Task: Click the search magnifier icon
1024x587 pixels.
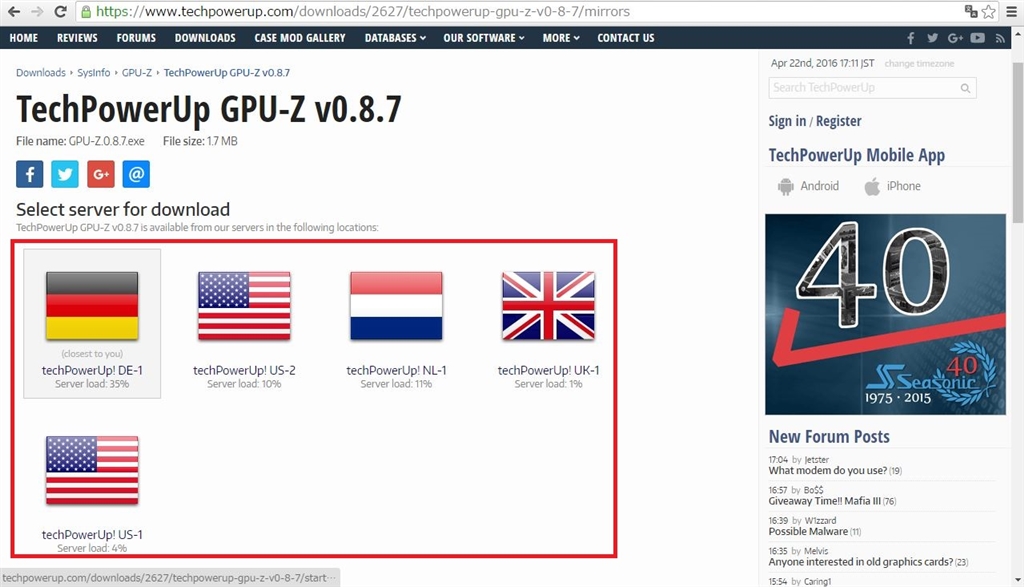Action: tap(965, 88)
